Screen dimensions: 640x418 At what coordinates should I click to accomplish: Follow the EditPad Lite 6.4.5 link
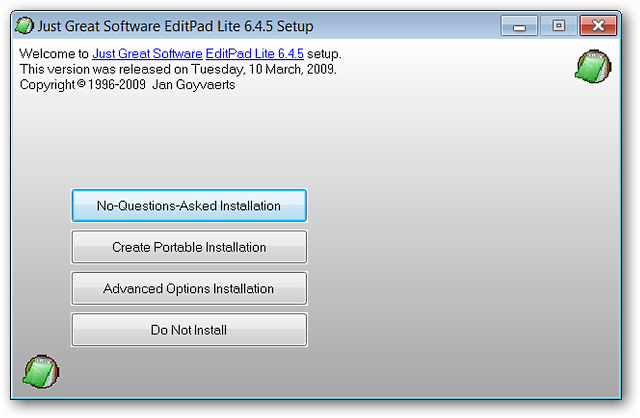pyautogui.click(x=255, y=53)
